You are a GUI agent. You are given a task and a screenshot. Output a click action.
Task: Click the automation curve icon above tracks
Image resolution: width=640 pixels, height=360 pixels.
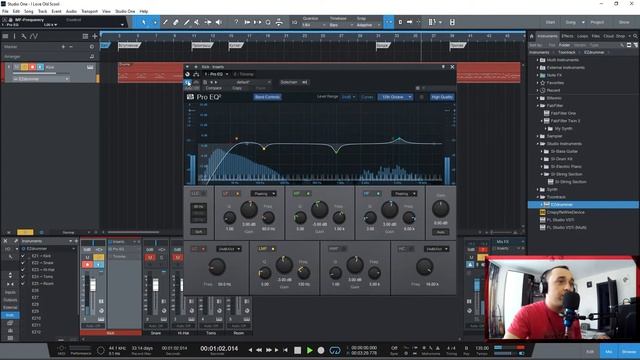[34, 36]
